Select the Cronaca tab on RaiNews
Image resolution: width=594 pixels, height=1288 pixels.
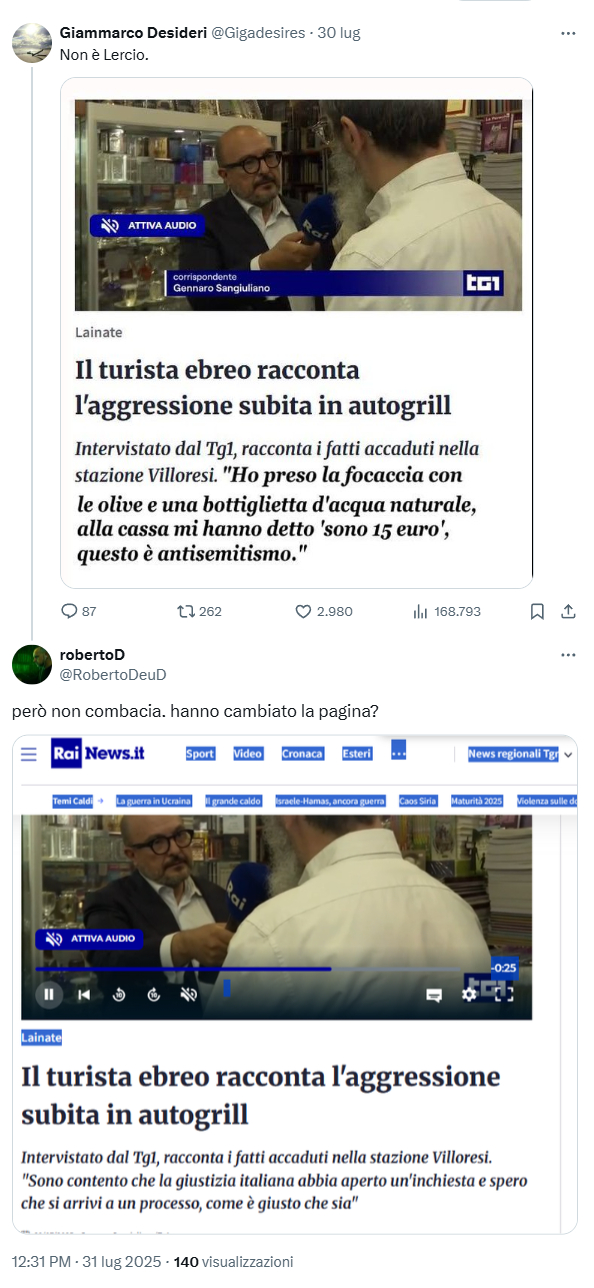coord(302,754)
